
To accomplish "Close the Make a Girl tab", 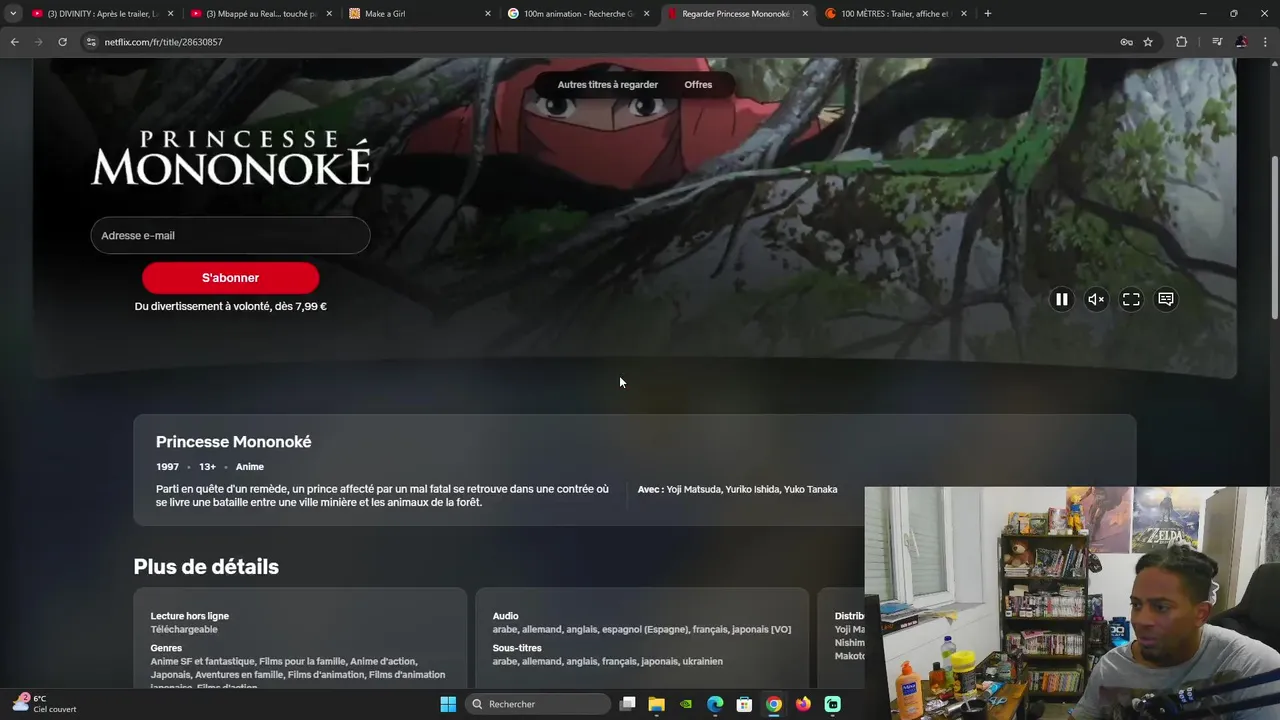I will pyautogui.click(x=488, y=14).
